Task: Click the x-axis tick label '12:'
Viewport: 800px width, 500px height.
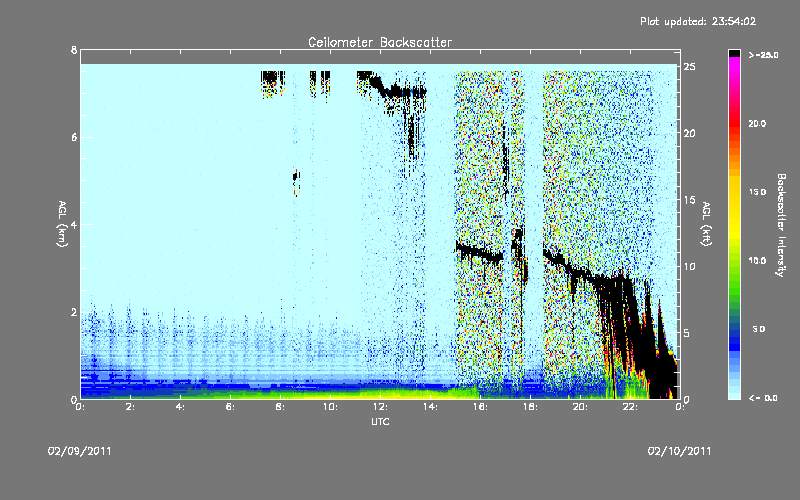Action: click(x=380, y=407)
